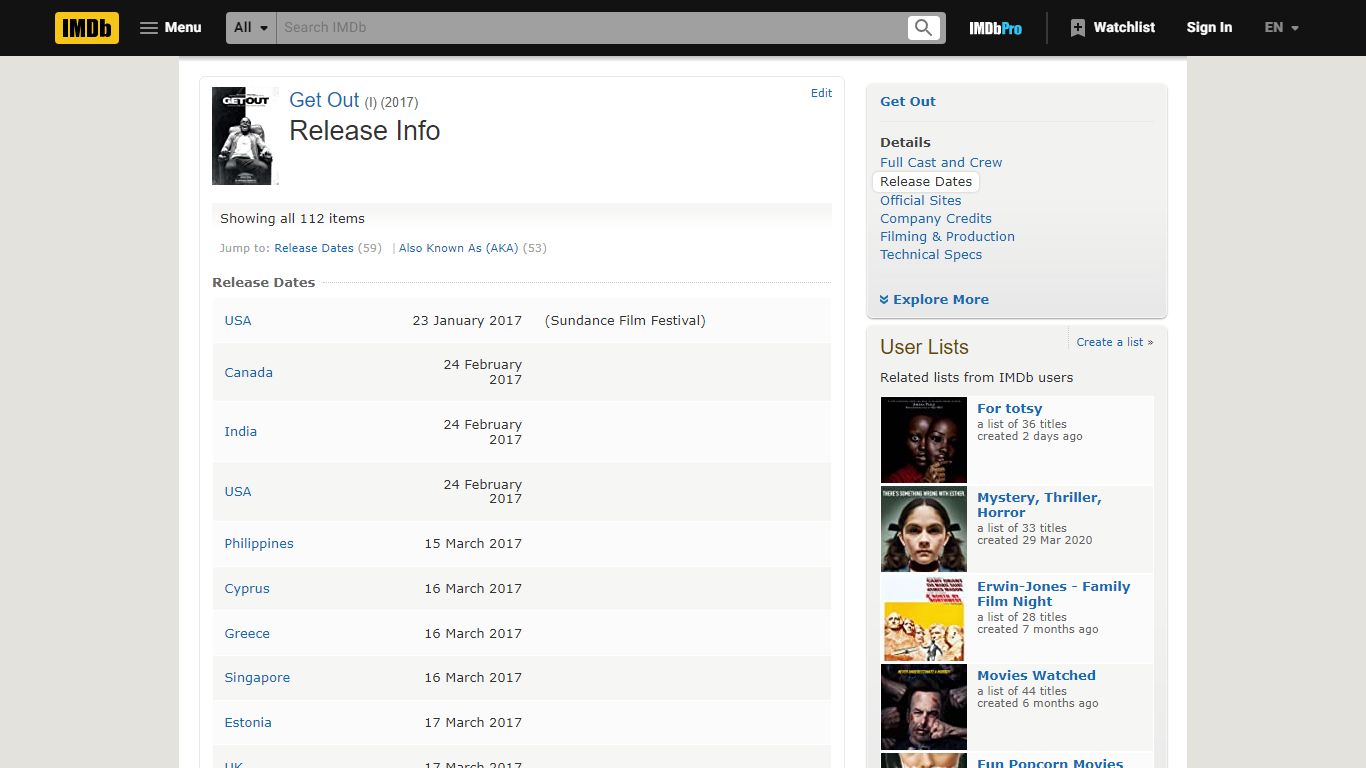Go to IMDb home via logo
Screen dimensions: 1366x768
pos(87,28)
